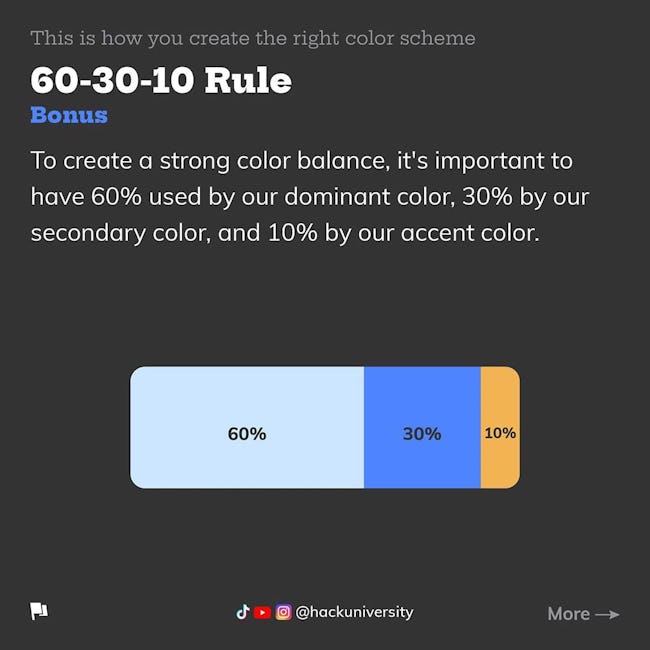Click the Instagram camera icon
Image resolution: width=650 pixels, height=650 pixels.
(x=284, y=612)
